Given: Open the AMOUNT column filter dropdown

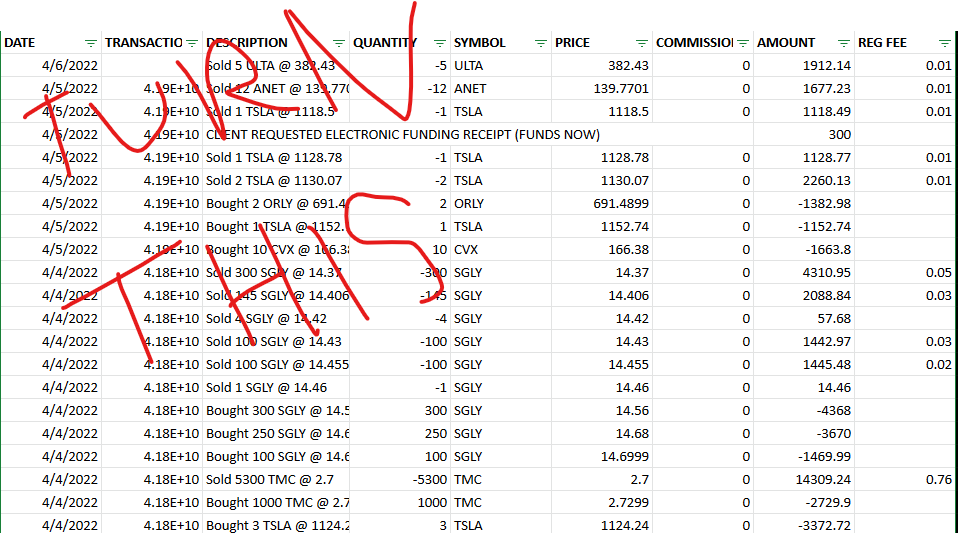Looking at the screenshot, I should coord(844,43).
